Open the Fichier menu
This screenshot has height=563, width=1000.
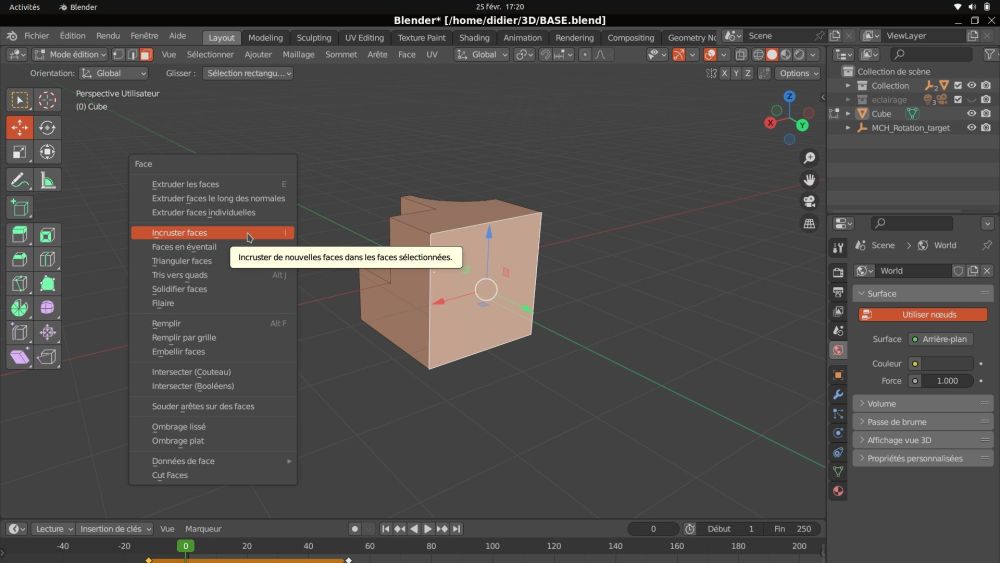click(x=36, y=36)
